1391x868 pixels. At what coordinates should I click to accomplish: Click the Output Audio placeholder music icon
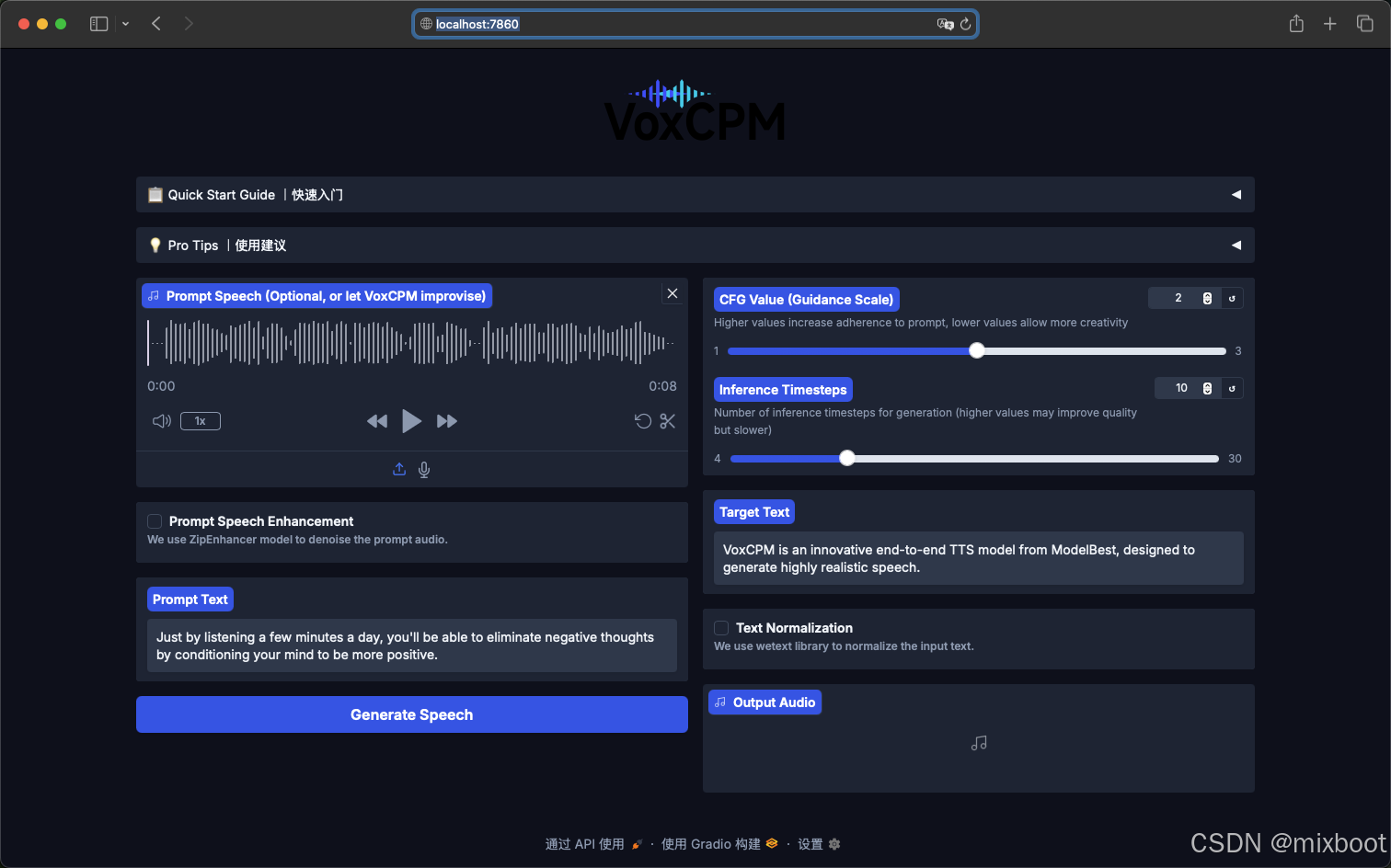(979, 743)
